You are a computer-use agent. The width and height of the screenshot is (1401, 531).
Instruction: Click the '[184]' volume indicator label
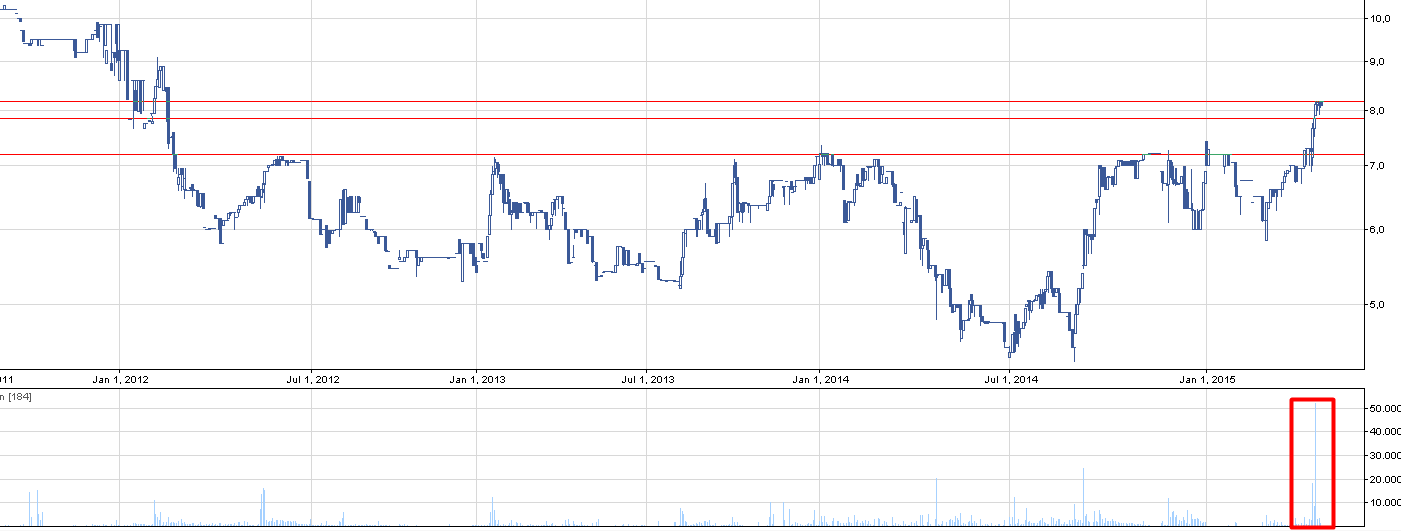(x=20, y=398)
